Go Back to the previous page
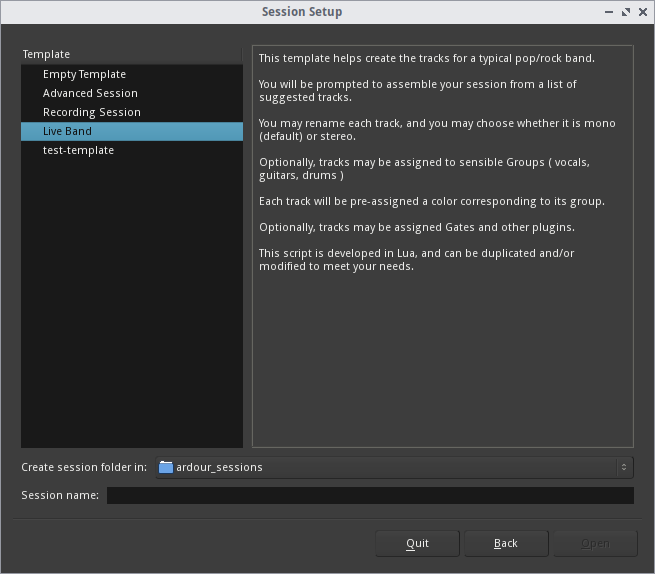 click(506, 544)
